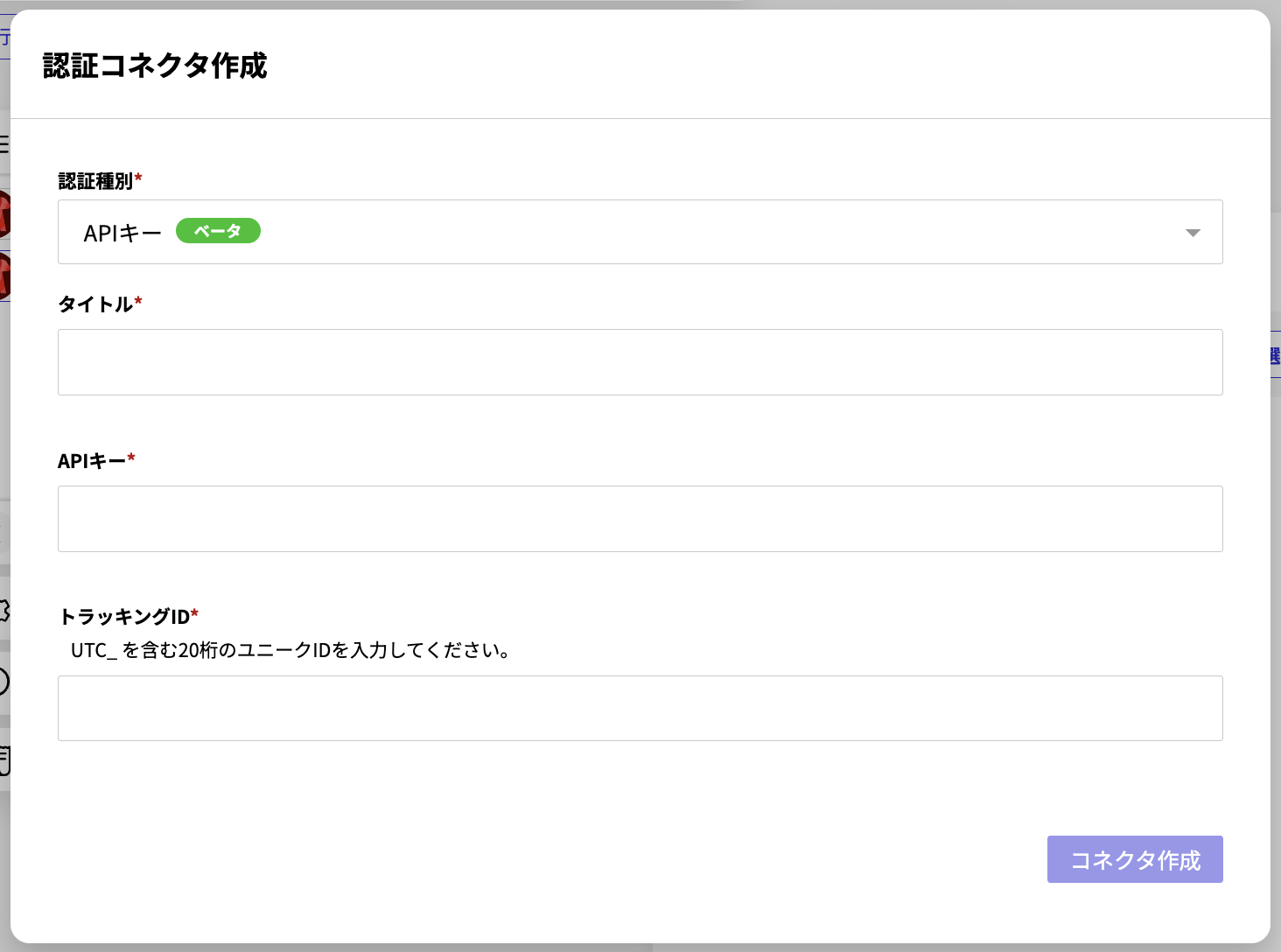Focus the タイトル input field
Screen dimensions: 1281x952
coord(640,362)
